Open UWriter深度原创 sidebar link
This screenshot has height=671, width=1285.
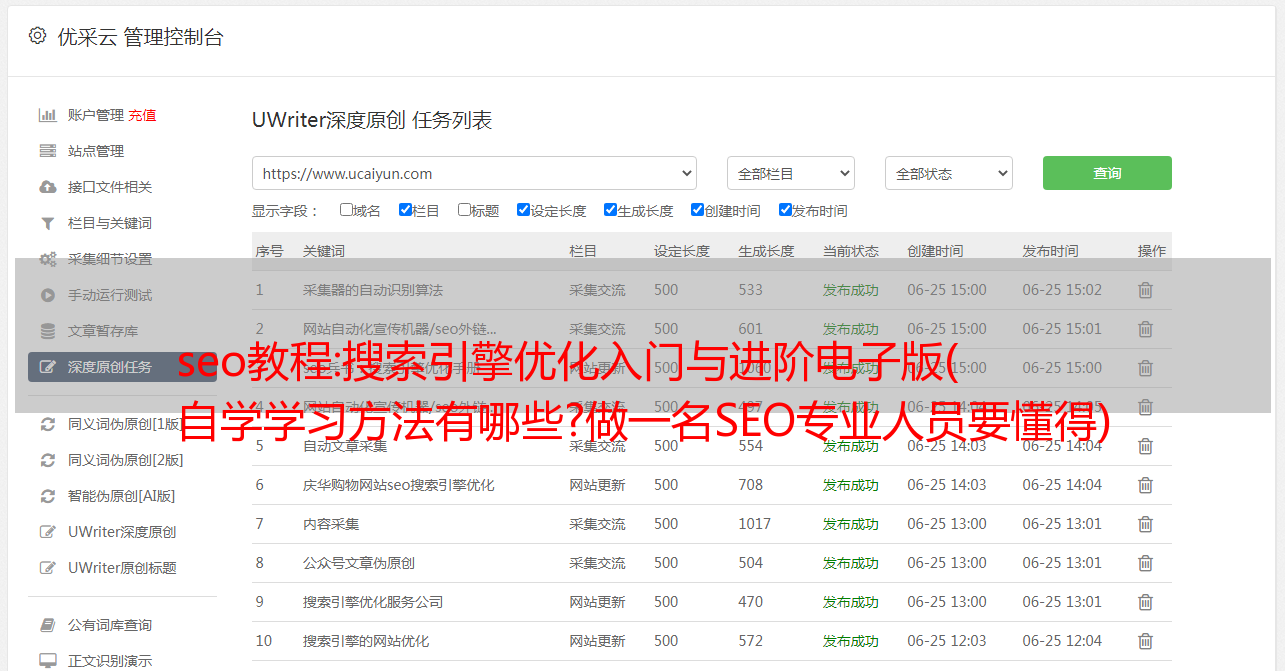122,532
